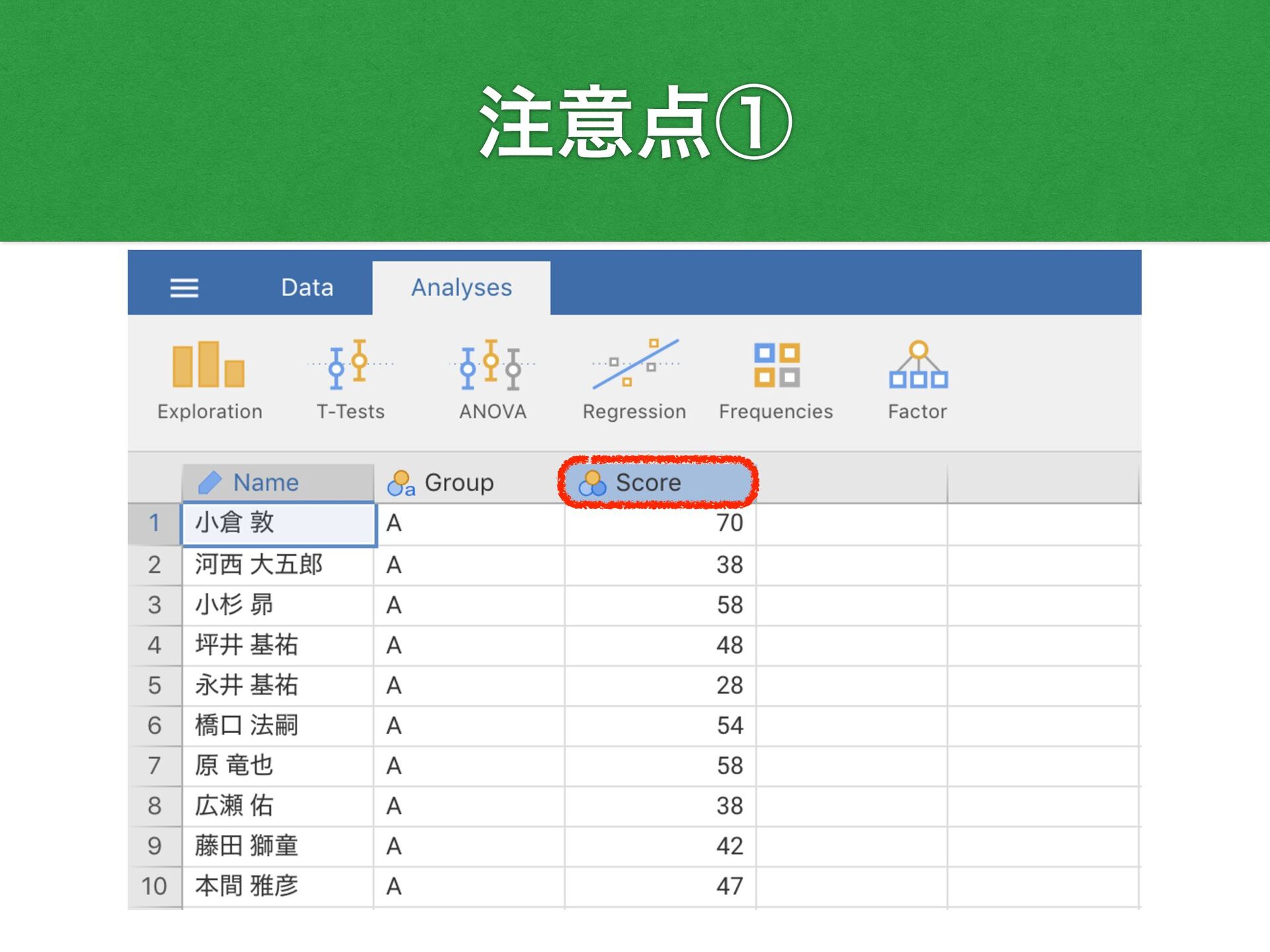This screenshot has width=1270, height=952.
Task: Select the Score column header
Action: (659, 483)
